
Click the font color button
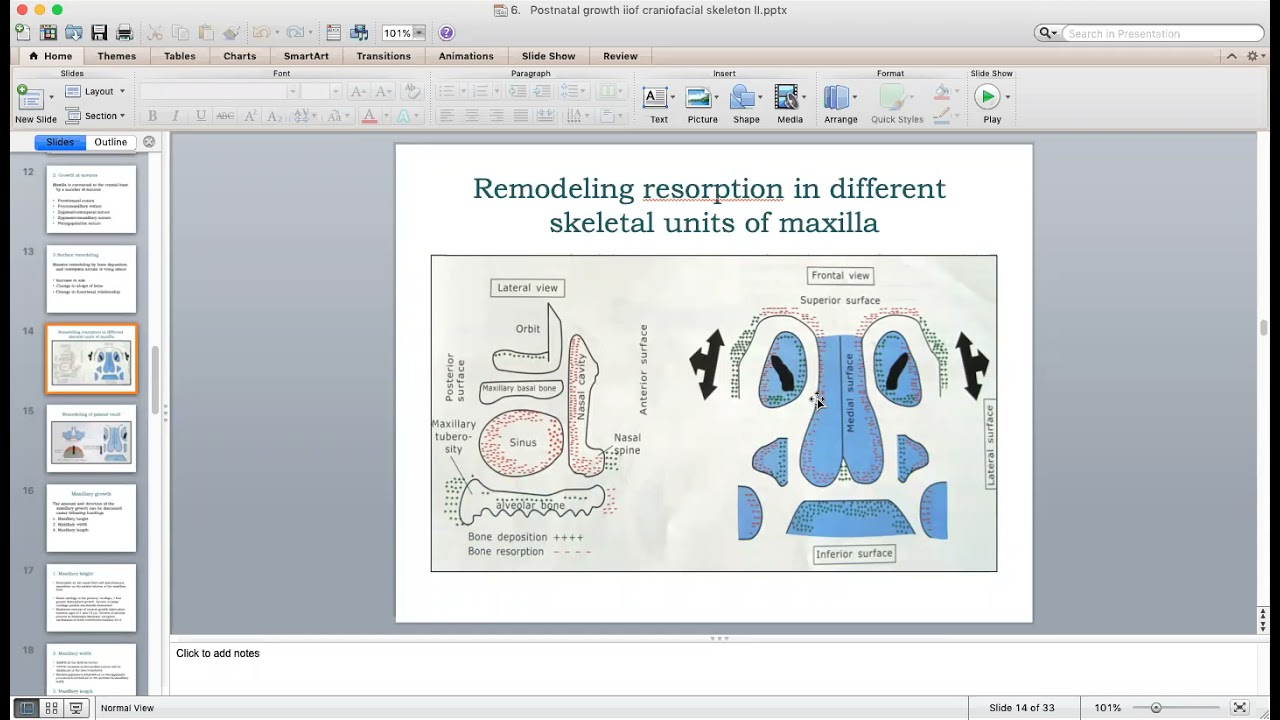coord(369,116)
